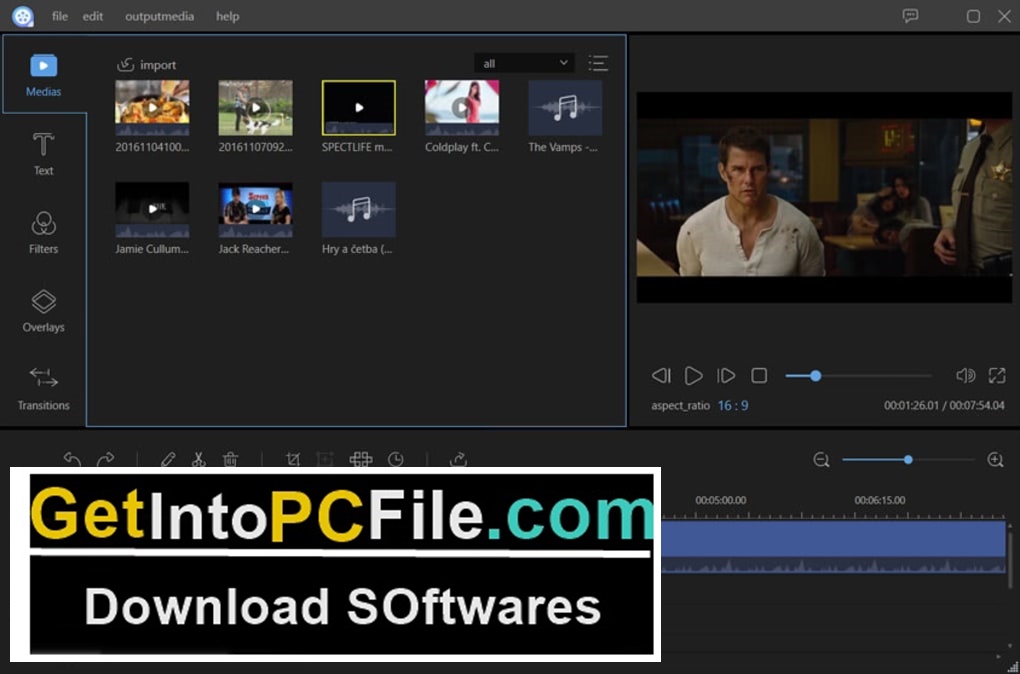This screenshot has height=674, width=1020.
Task: Click the 00:05:00.00 timeline marker
Action: pyautogui.click(x=721, y=500)
